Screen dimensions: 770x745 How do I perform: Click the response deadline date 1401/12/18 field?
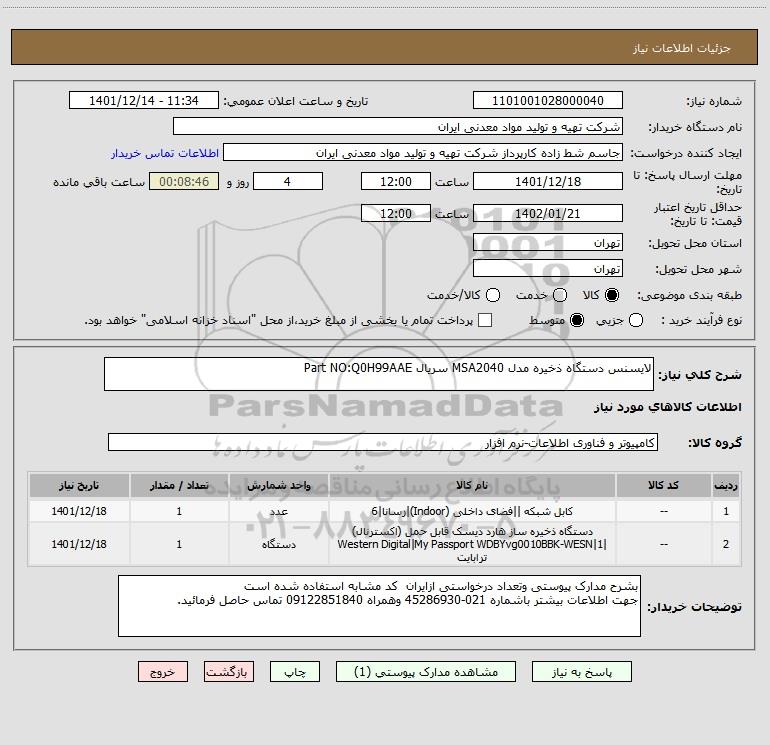[x=548, y=181]
